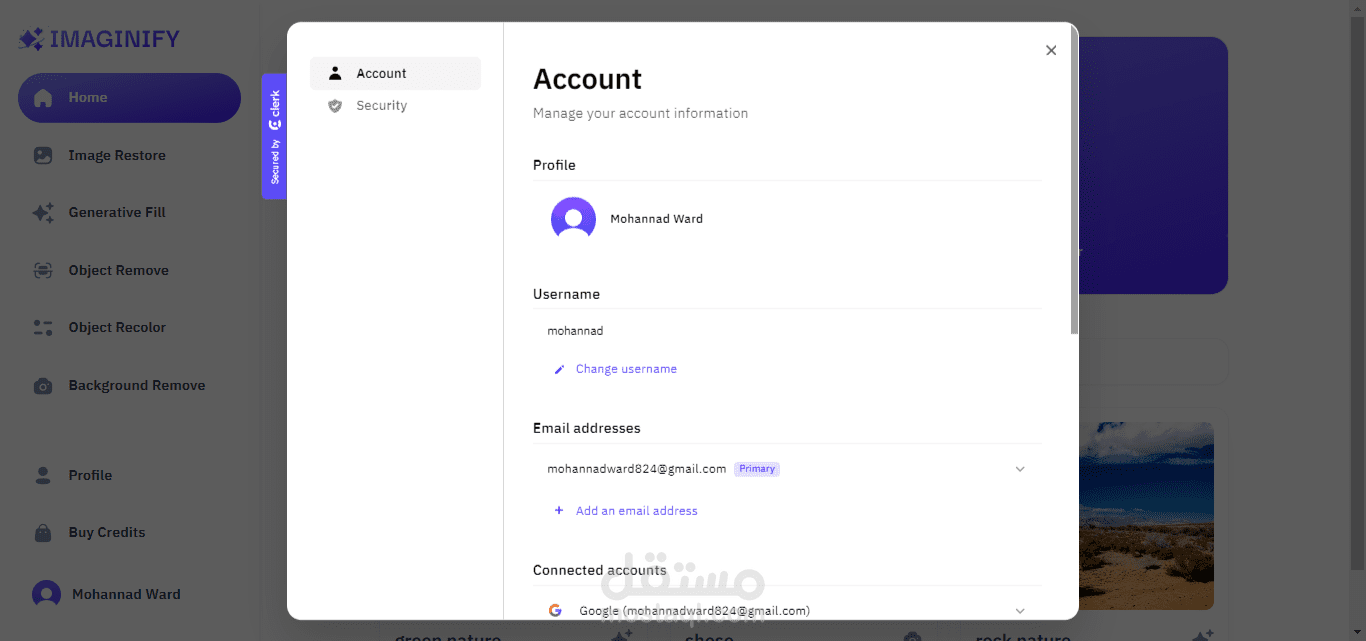Screen dimensions: 1366x641
Task: Click the sidebar user avatar icon
Action: click(x=46, y=594)
